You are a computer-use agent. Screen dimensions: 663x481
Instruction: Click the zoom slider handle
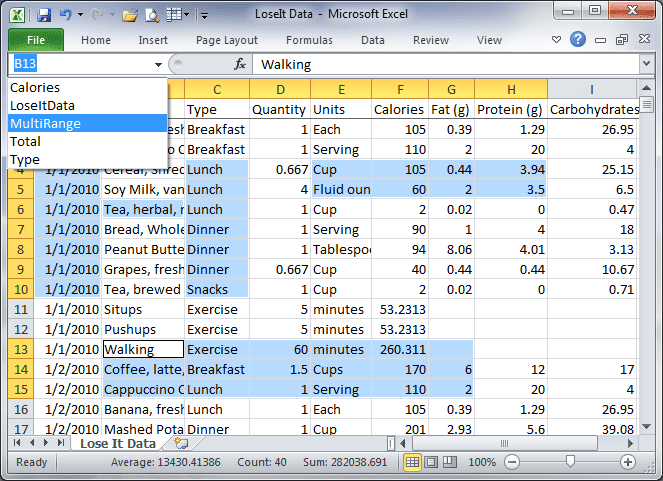569,463
